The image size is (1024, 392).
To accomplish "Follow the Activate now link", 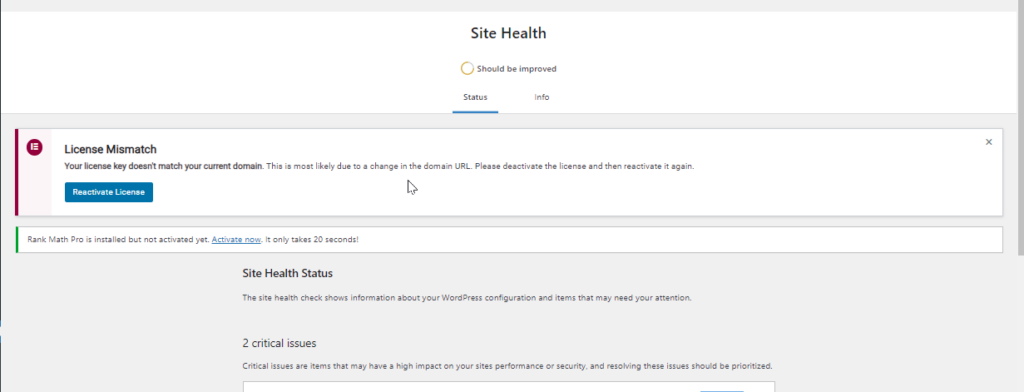I will pyautogui.click(x=236, y=240).
